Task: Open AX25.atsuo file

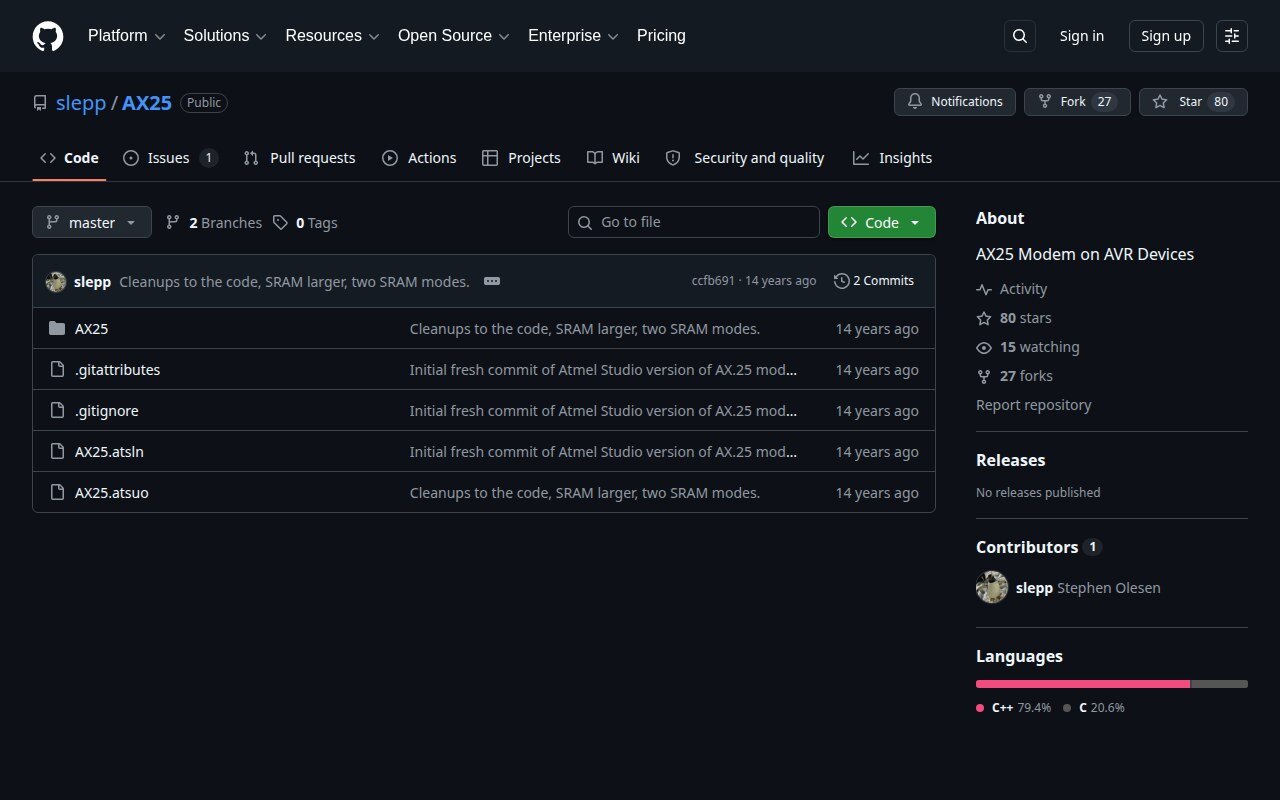Action: click(x=112, y=492)
